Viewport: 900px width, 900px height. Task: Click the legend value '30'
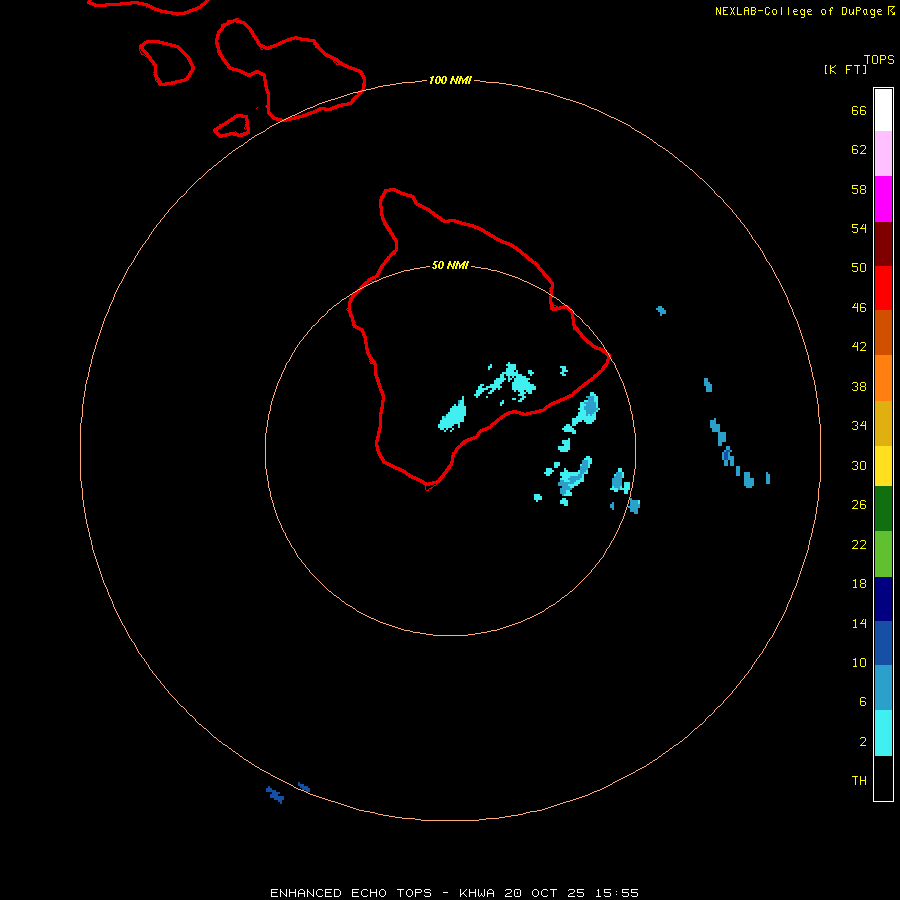pyautogui.click(x=859, y=465)
